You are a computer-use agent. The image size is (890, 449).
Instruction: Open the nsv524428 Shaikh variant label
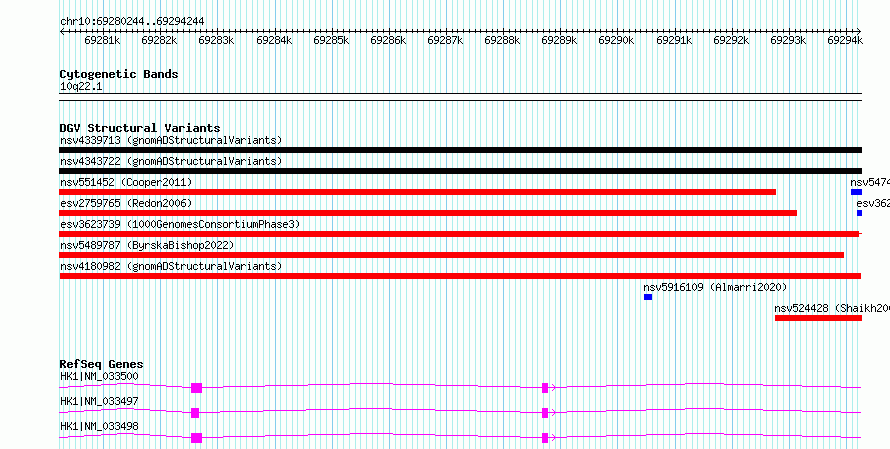832,308
